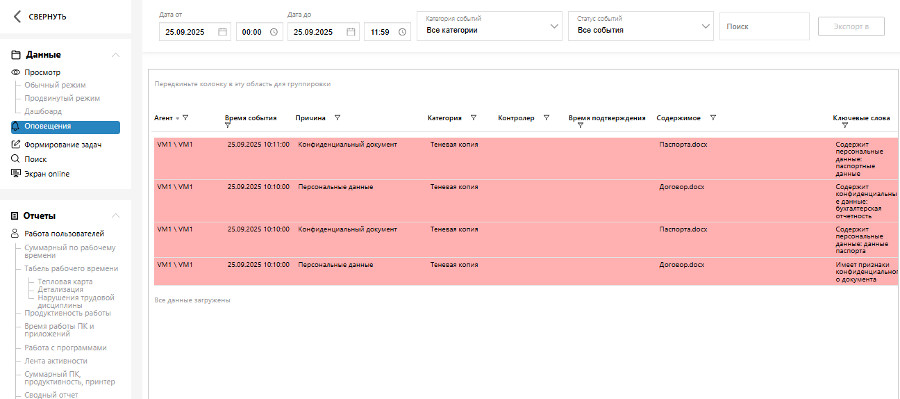Open Дашборд view
The height and width of the screenshot is (399, 900).
(x=43, y=111)
